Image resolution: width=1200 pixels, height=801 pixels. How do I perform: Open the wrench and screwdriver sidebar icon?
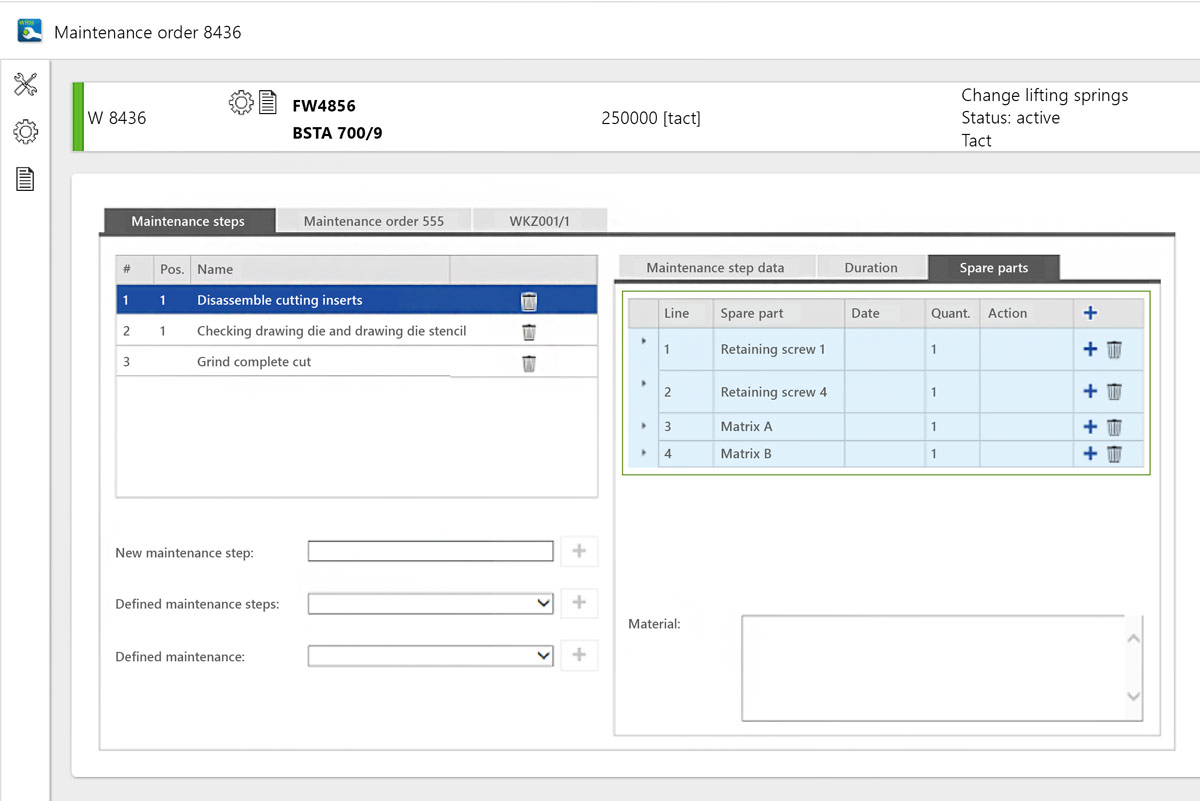[x=25, y=85]
